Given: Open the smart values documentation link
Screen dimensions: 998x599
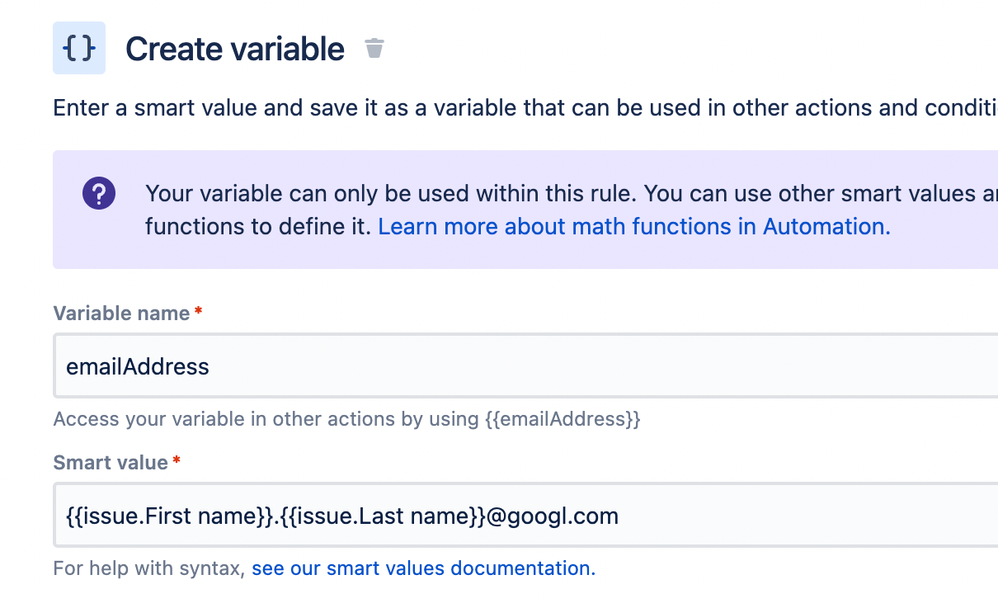Looking at the screenshot, I should 423,568.
